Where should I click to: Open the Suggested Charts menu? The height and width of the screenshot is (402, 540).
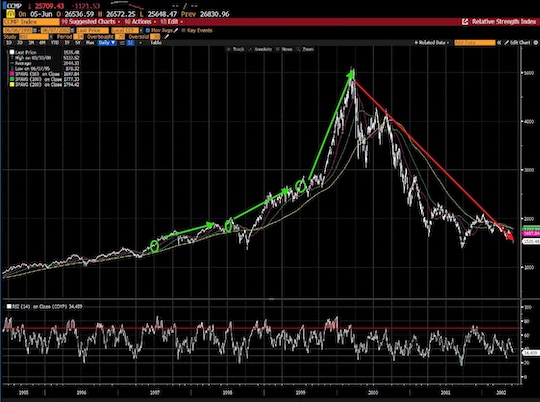[x=91, y=22]
